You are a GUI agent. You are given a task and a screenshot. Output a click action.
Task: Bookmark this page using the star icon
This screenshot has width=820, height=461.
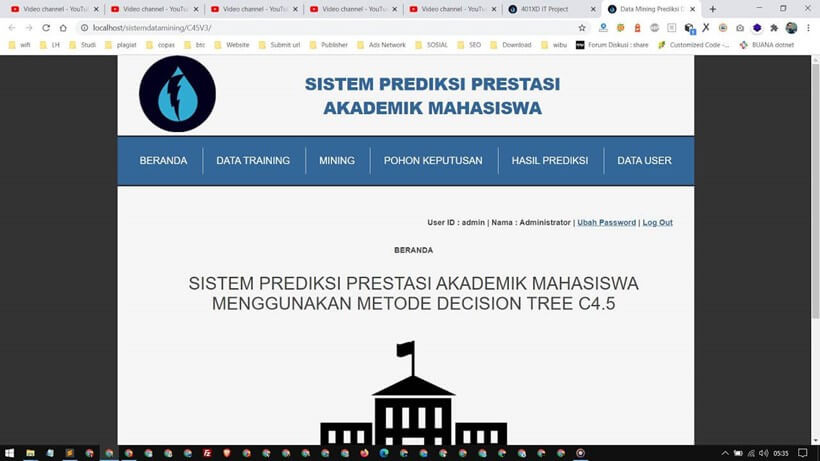[x=582, y=28]
